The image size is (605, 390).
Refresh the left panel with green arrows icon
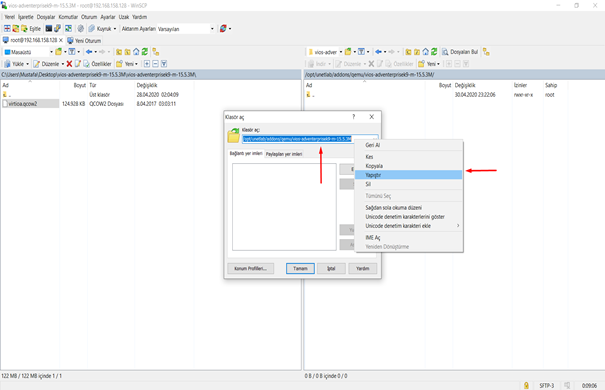click(x=145, y=52)
